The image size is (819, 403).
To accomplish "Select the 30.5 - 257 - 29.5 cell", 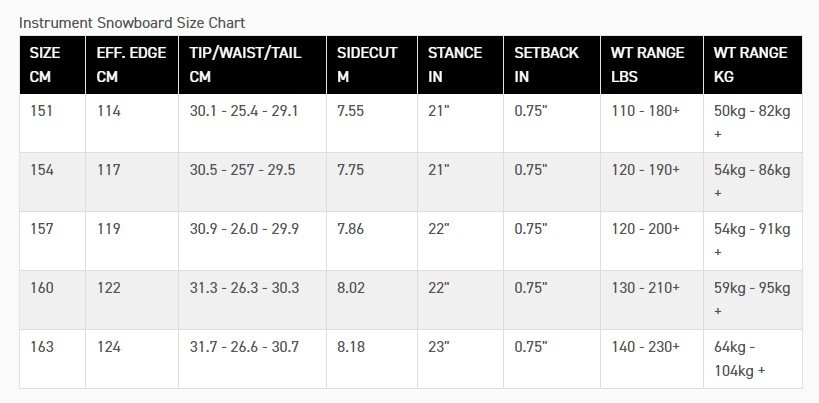I will coord(252,182).
